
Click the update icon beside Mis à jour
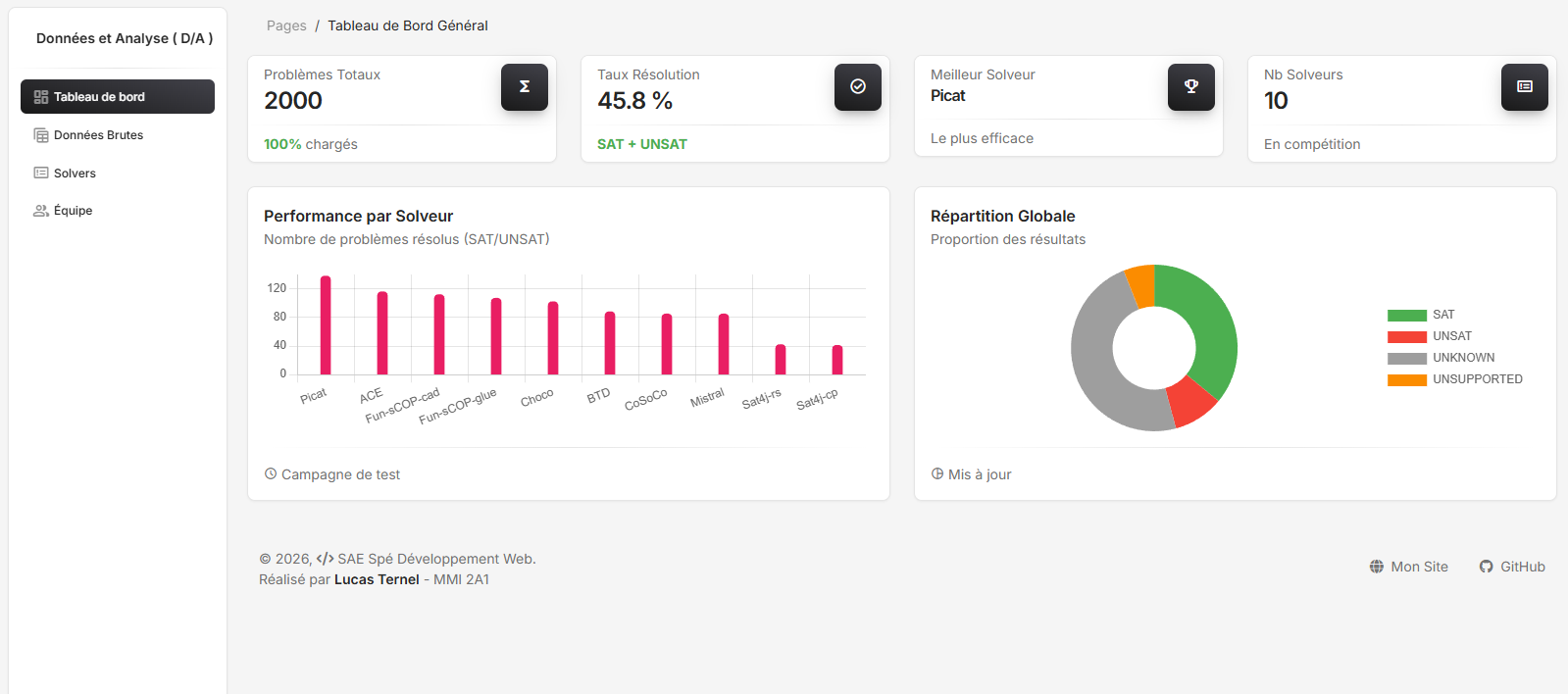coord(937,474)
